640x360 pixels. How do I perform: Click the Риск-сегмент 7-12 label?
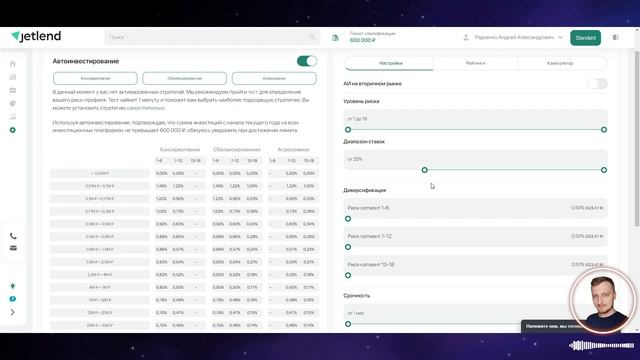click(x=369, y=236)
